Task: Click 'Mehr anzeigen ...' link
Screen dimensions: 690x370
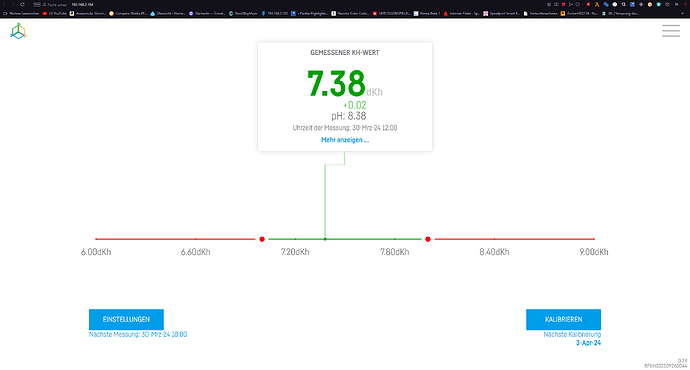Action: (345, 140)
